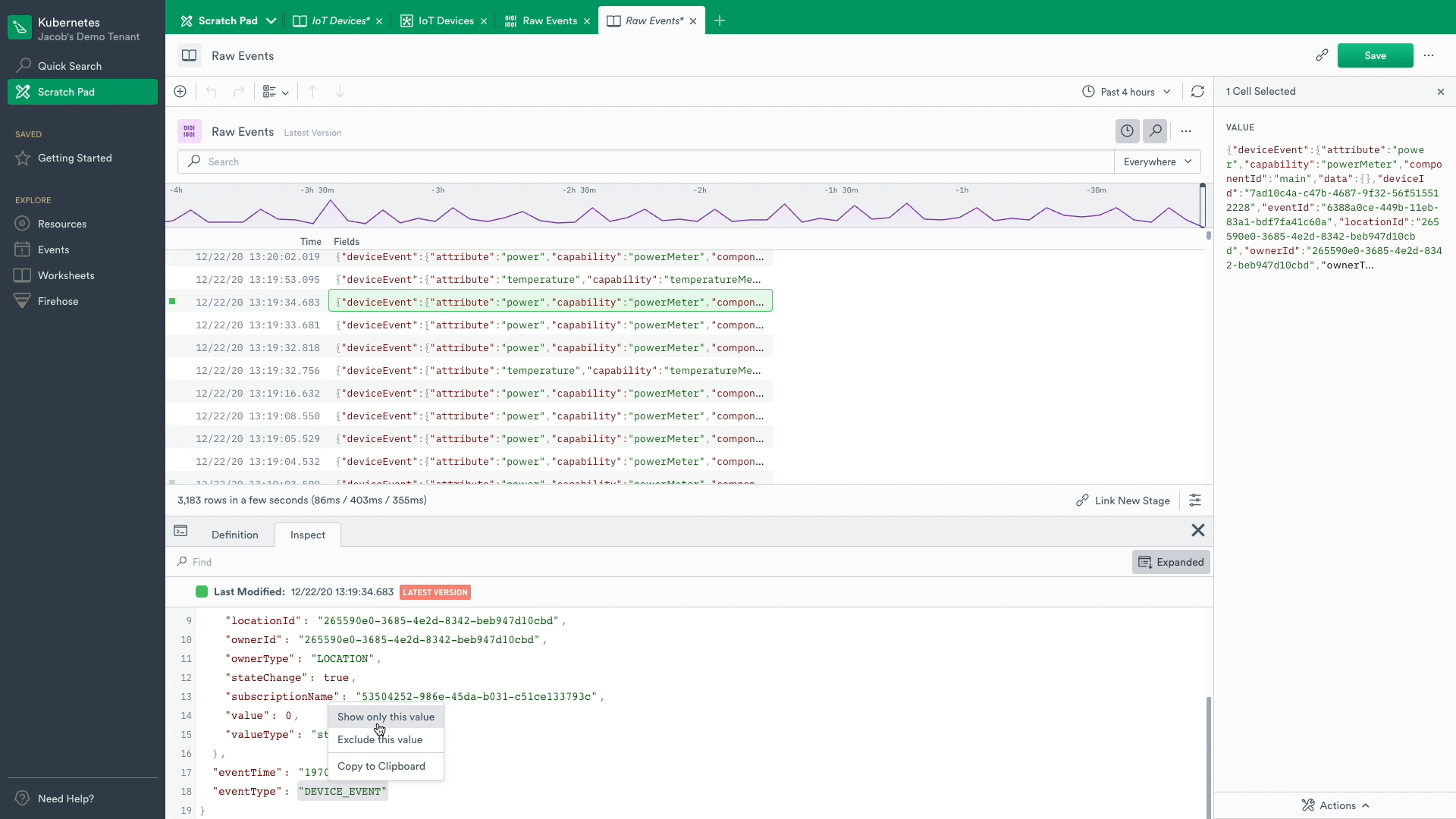Screen dimensions: 1456x819
Task: Refresh the query results
Action: [1197, 92]
